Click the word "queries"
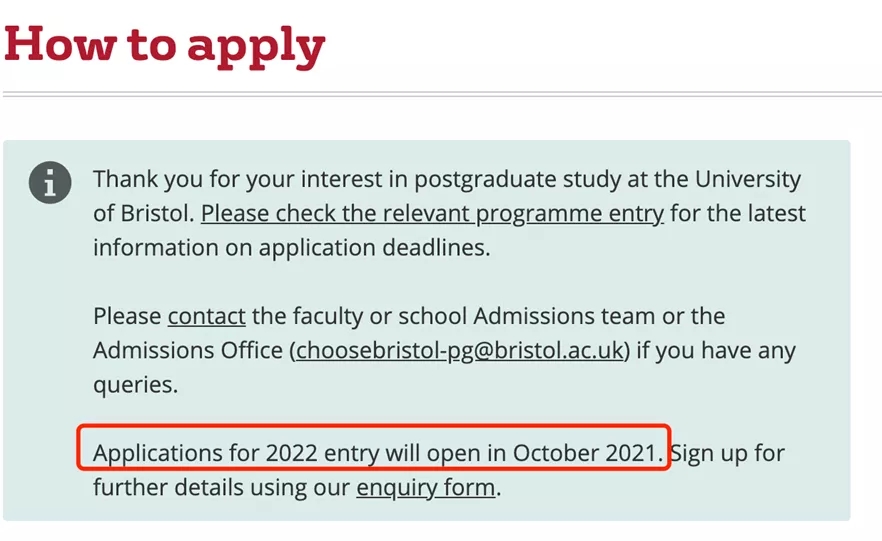The height and width of the screenshot is (541, 882). pos(132,384)
